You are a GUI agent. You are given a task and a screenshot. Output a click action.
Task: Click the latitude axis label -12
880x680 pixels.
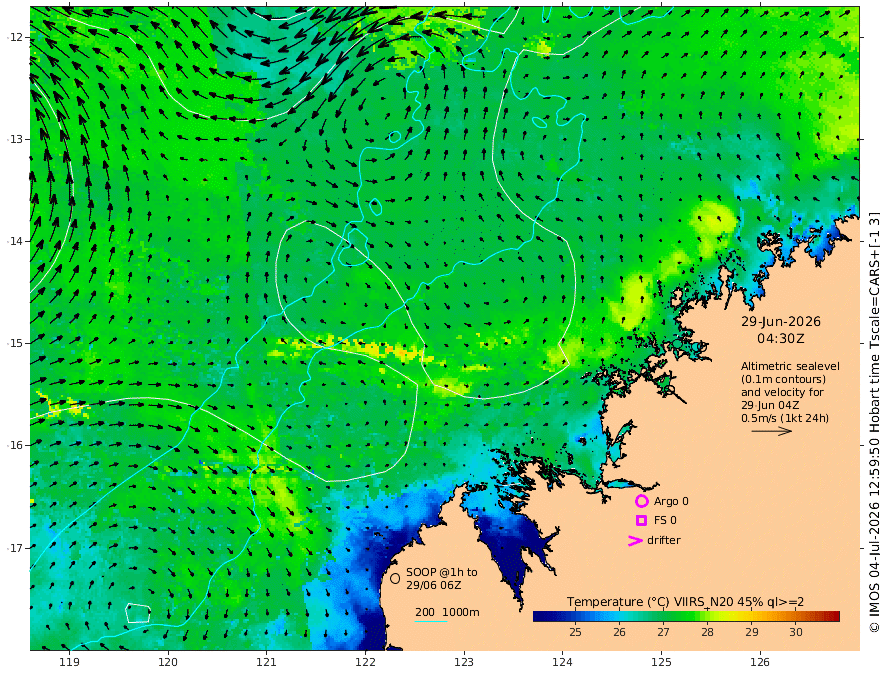pos(15,37)
